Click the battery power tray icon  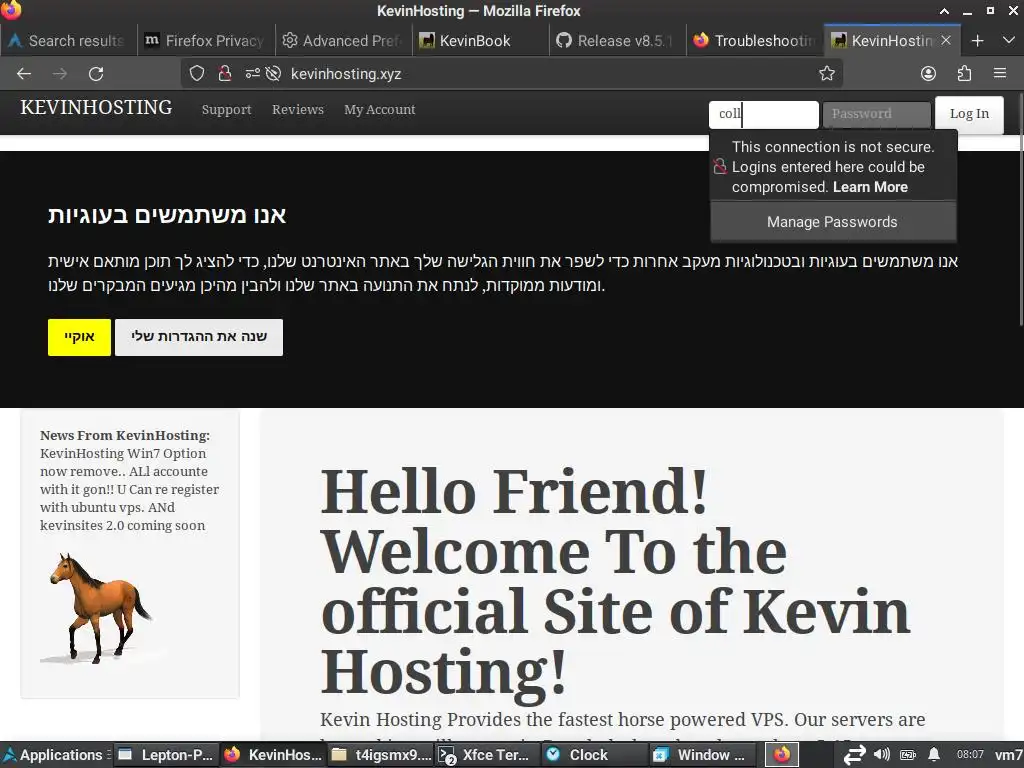tap(908, 755)
